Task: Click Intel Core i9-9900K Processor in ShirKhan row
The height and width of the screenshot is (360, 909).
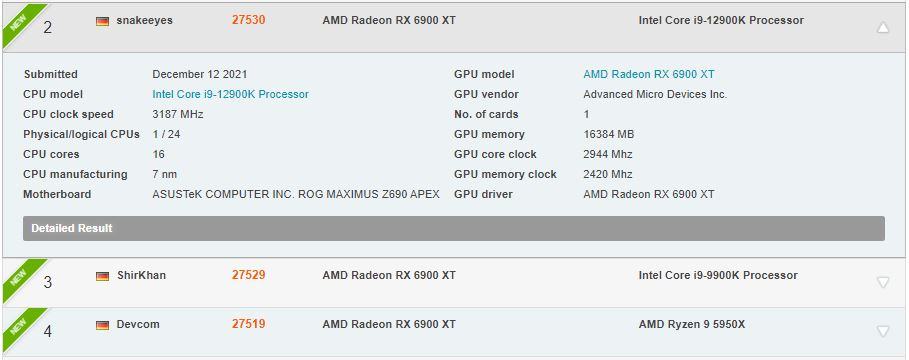Action: (x=718, y=275)
